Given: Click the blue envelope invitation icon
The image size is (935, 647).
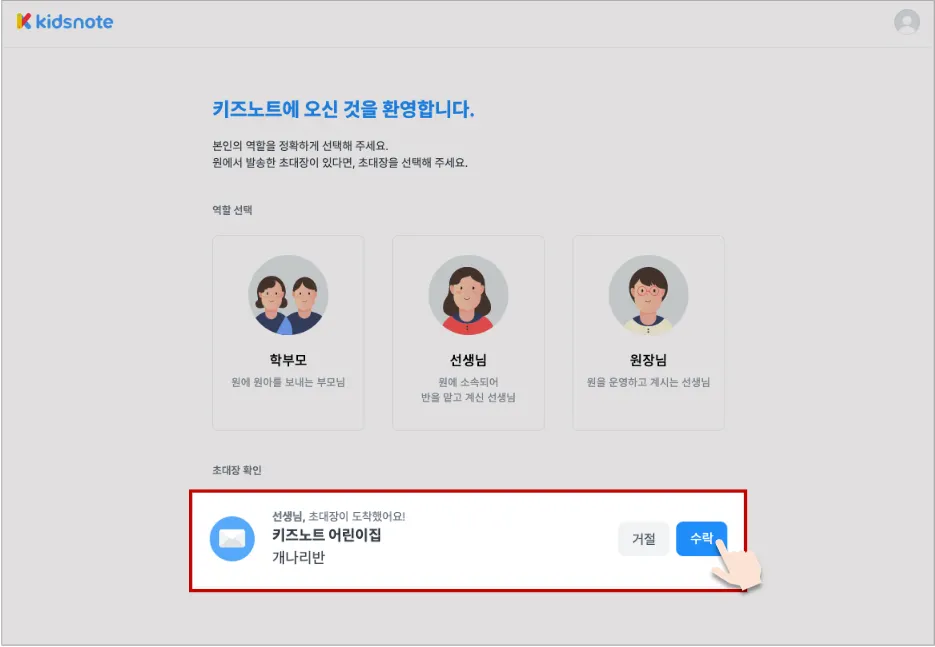Looking at the screenshot, I should pyautogui.click(x=232, y=538).
